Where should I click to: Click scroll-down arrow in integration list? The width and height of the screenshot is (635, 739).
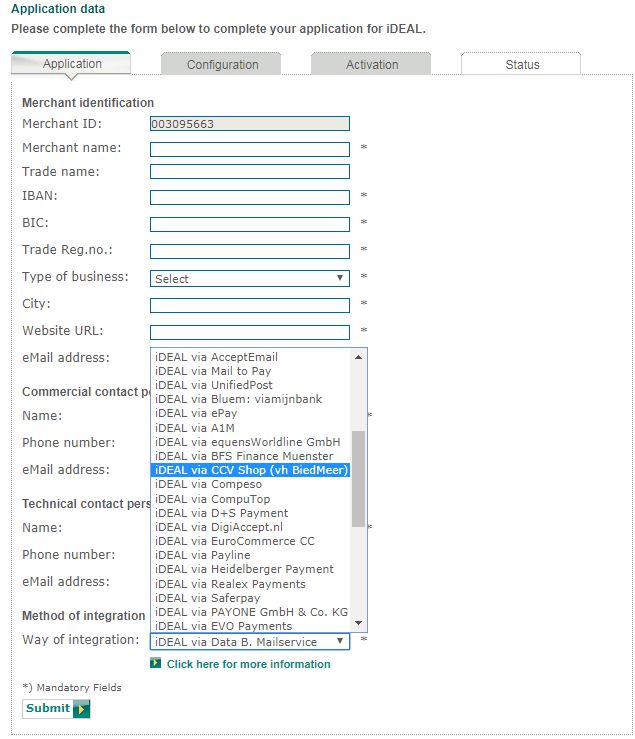pos(358,623)
